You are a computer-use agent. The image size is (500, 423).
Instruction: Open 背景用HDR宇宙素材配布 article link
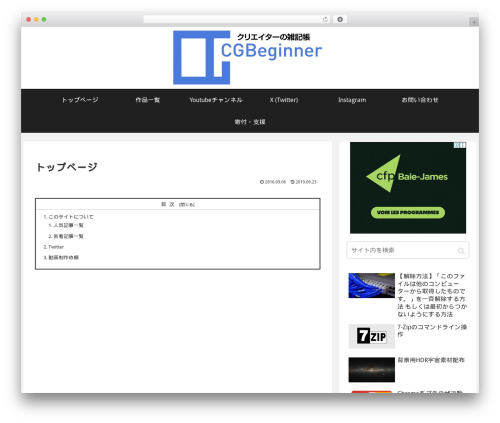pos(431,360)
